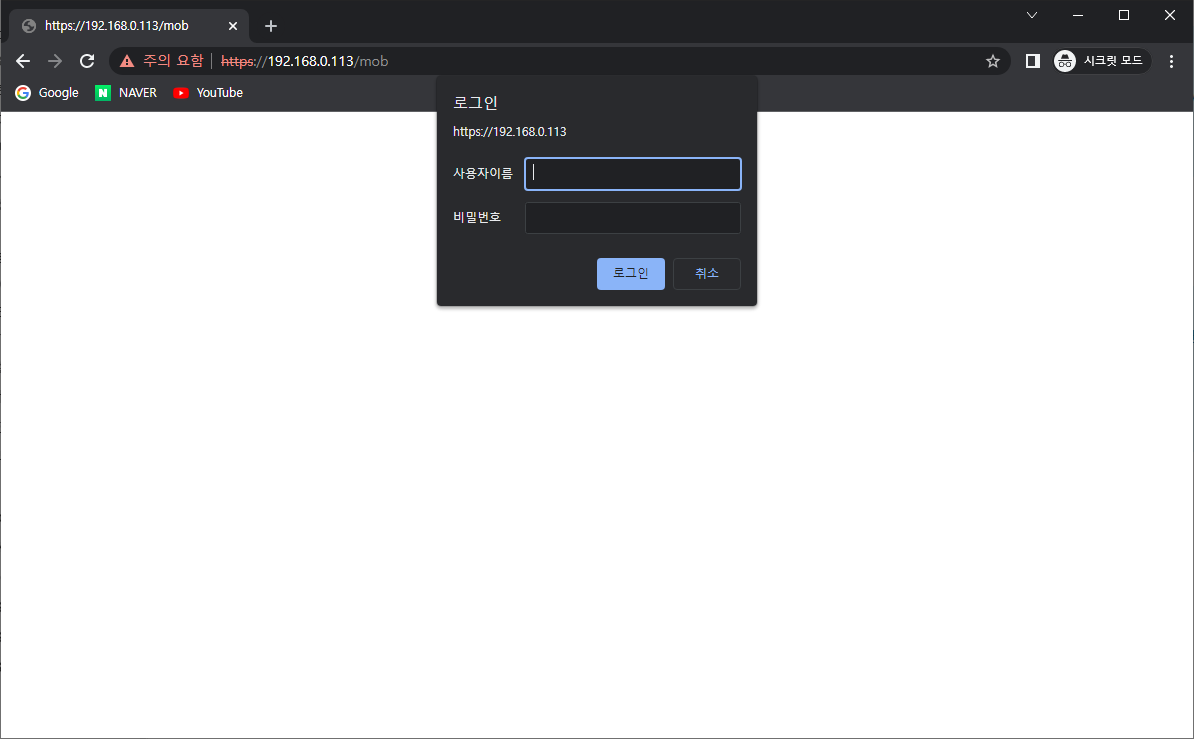Bookmark this page with star icon
The width and height of the screenshot is (1194, 739).
point(992,61)
